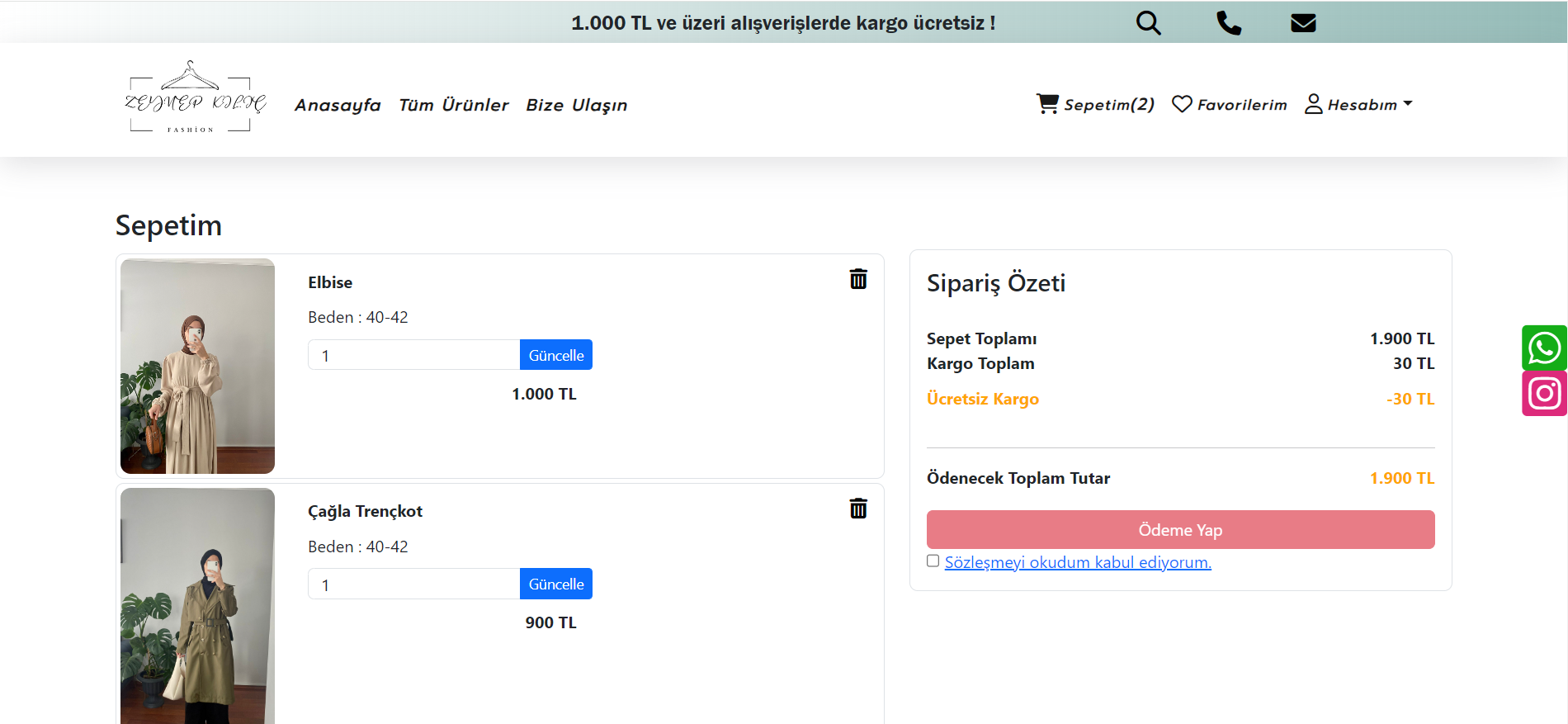Viewport: 1568px width, 724px height.
Task: Open Bize Ulaşın menu item
Action: coord(576,106)
